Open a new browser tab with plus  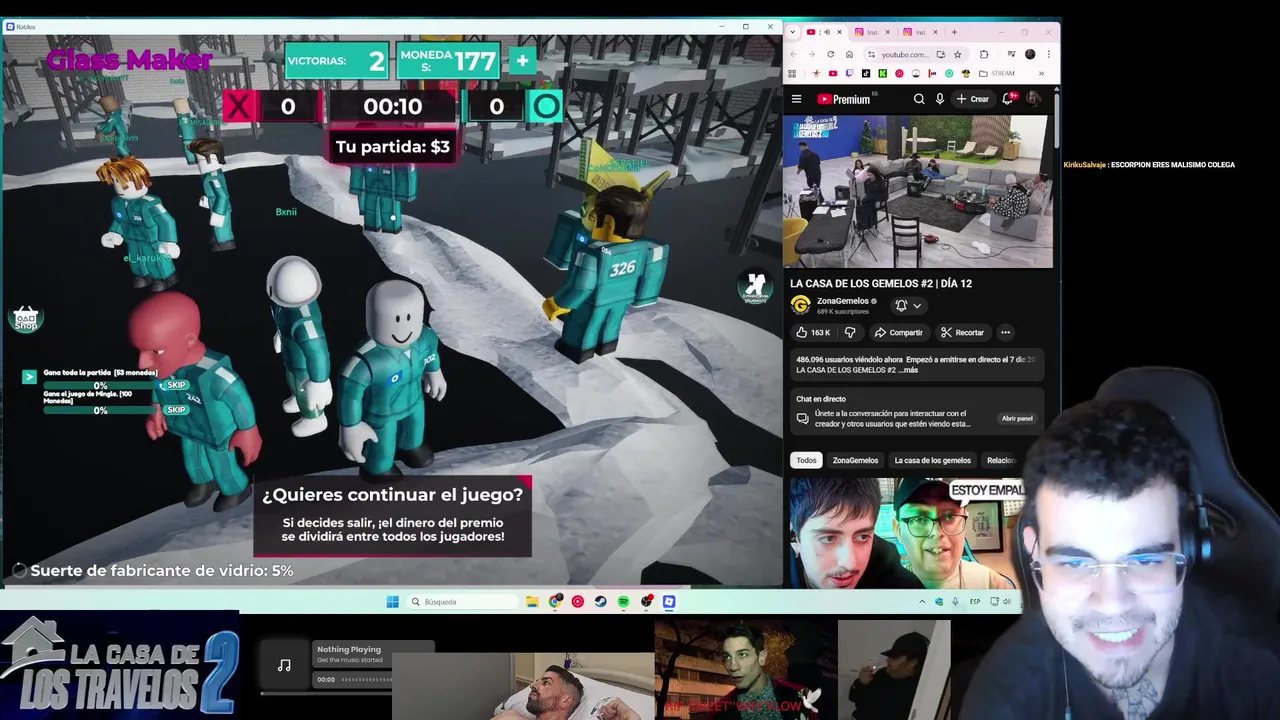(954, 32)
